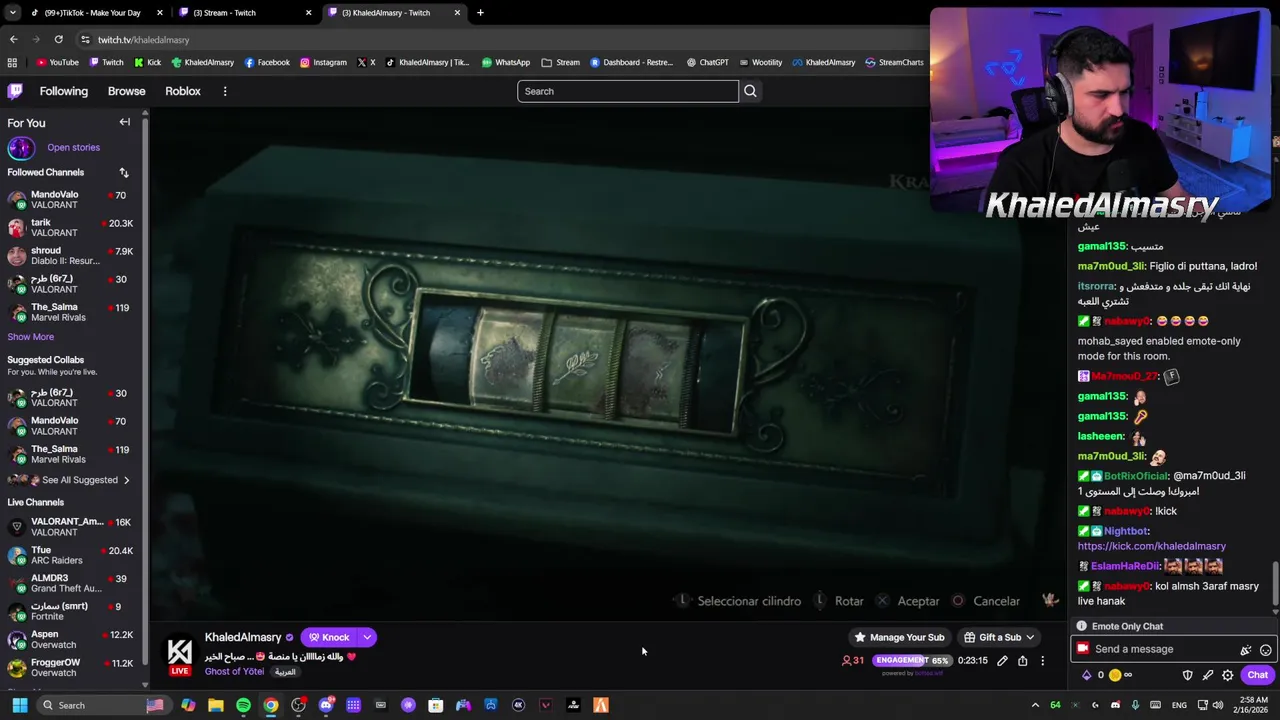Open the stream's three-dot options menu
1280x720 pixels.
tap(1042, 661)
